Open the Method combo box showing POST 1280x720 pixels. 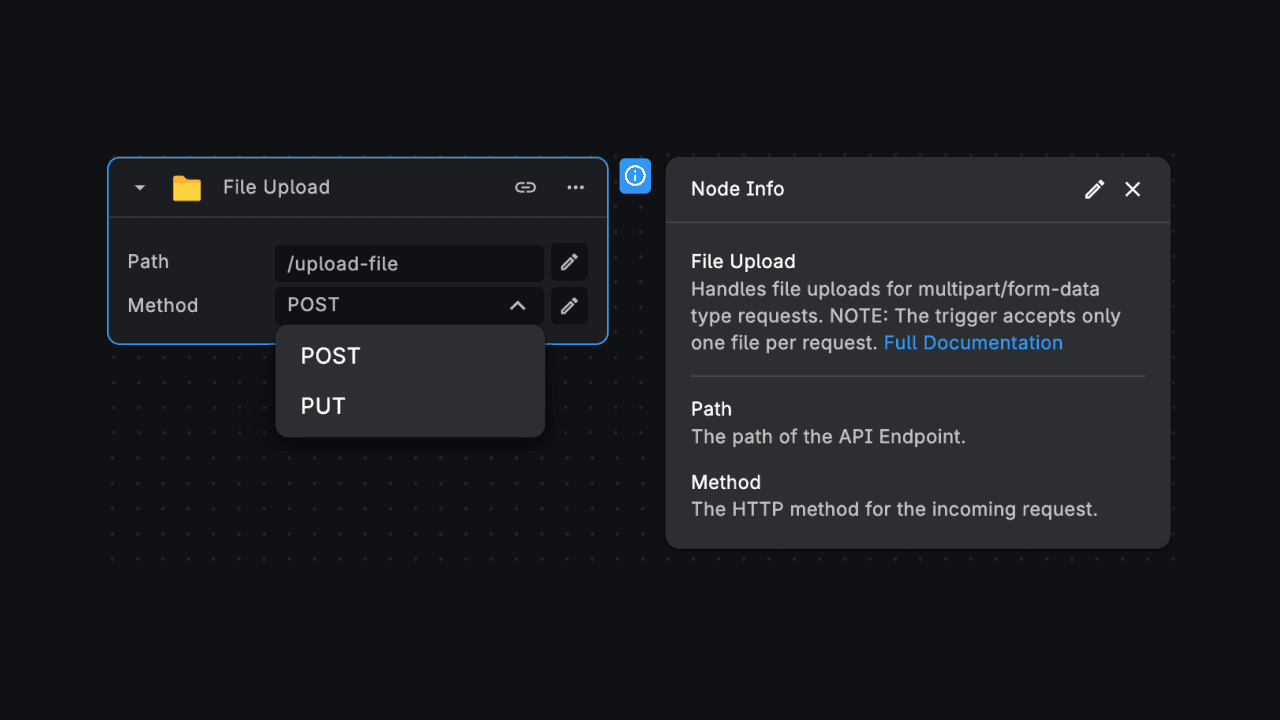coord(400,305)
